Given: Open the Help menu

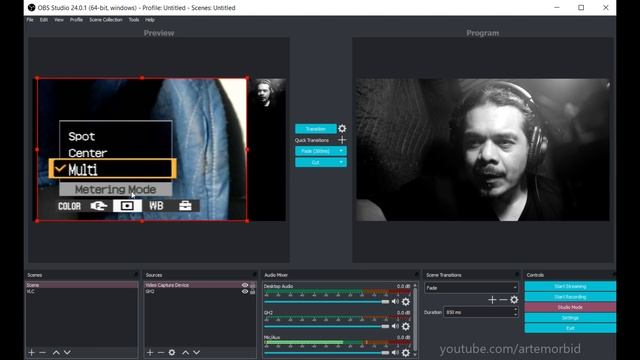Looking at the screenshot, I should pyautogui.click(x=150, y=20).
